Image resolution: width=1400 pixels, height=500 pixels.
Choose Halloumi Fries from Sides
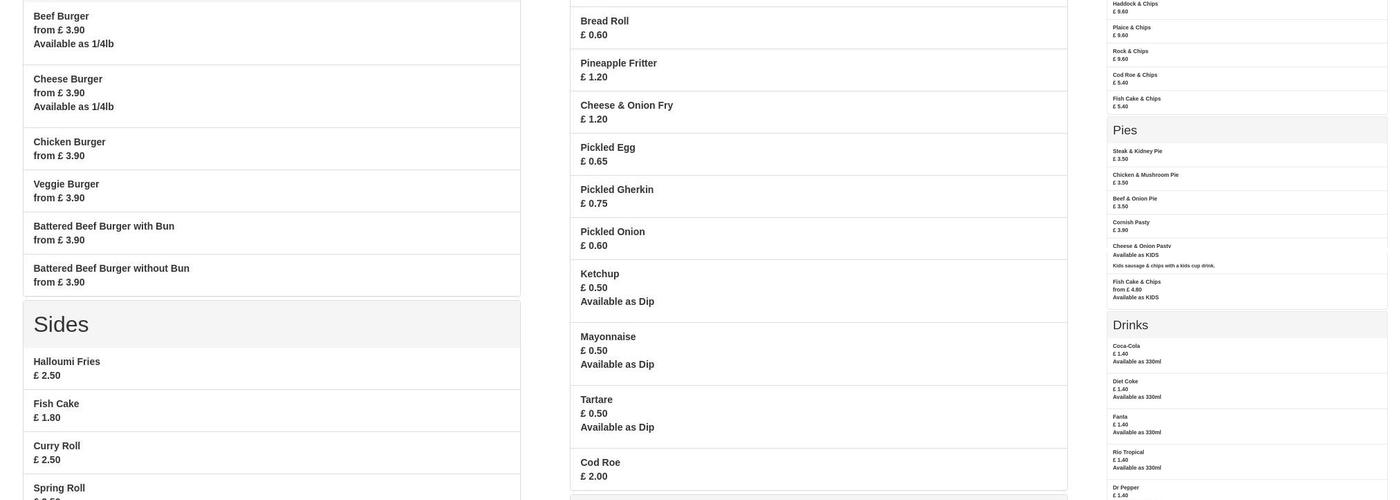[67, 362]
